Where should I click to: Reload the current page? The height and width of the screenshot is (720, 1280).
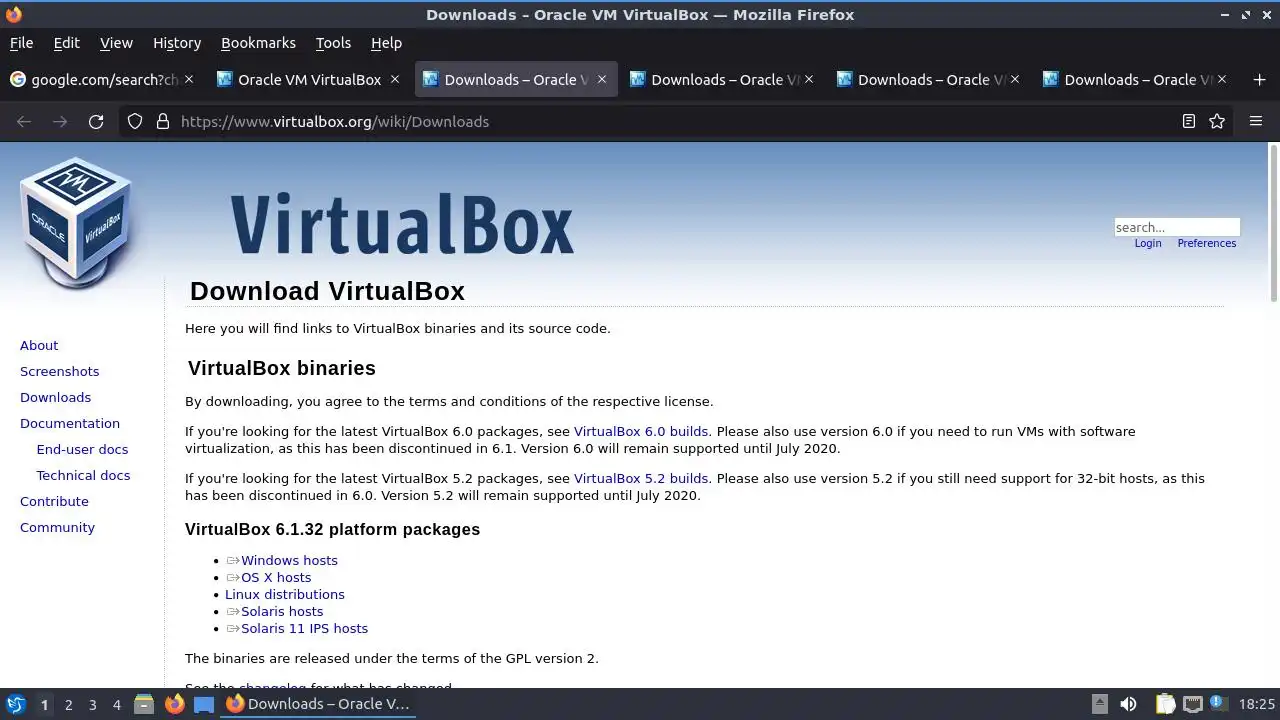tap(96, 121)
